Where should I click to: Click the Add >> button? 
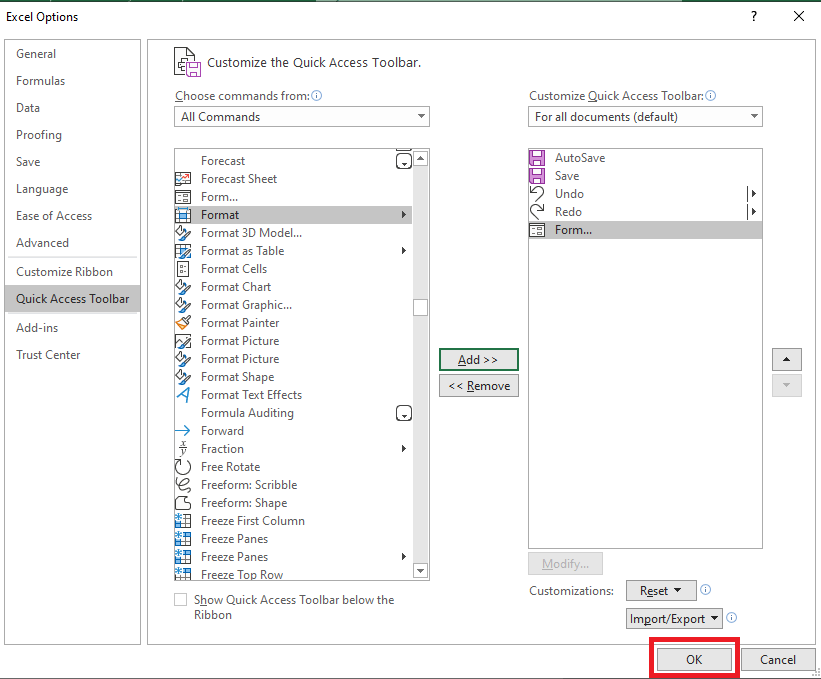479,360
